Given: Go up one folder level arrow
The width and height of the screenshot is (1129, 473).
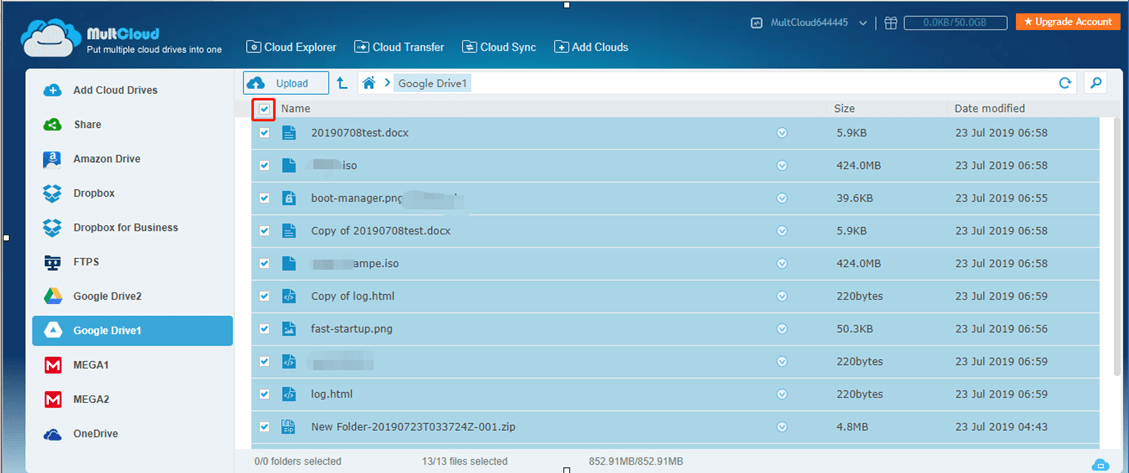Looking at the screenshot, I should click(x=342, y=84).
